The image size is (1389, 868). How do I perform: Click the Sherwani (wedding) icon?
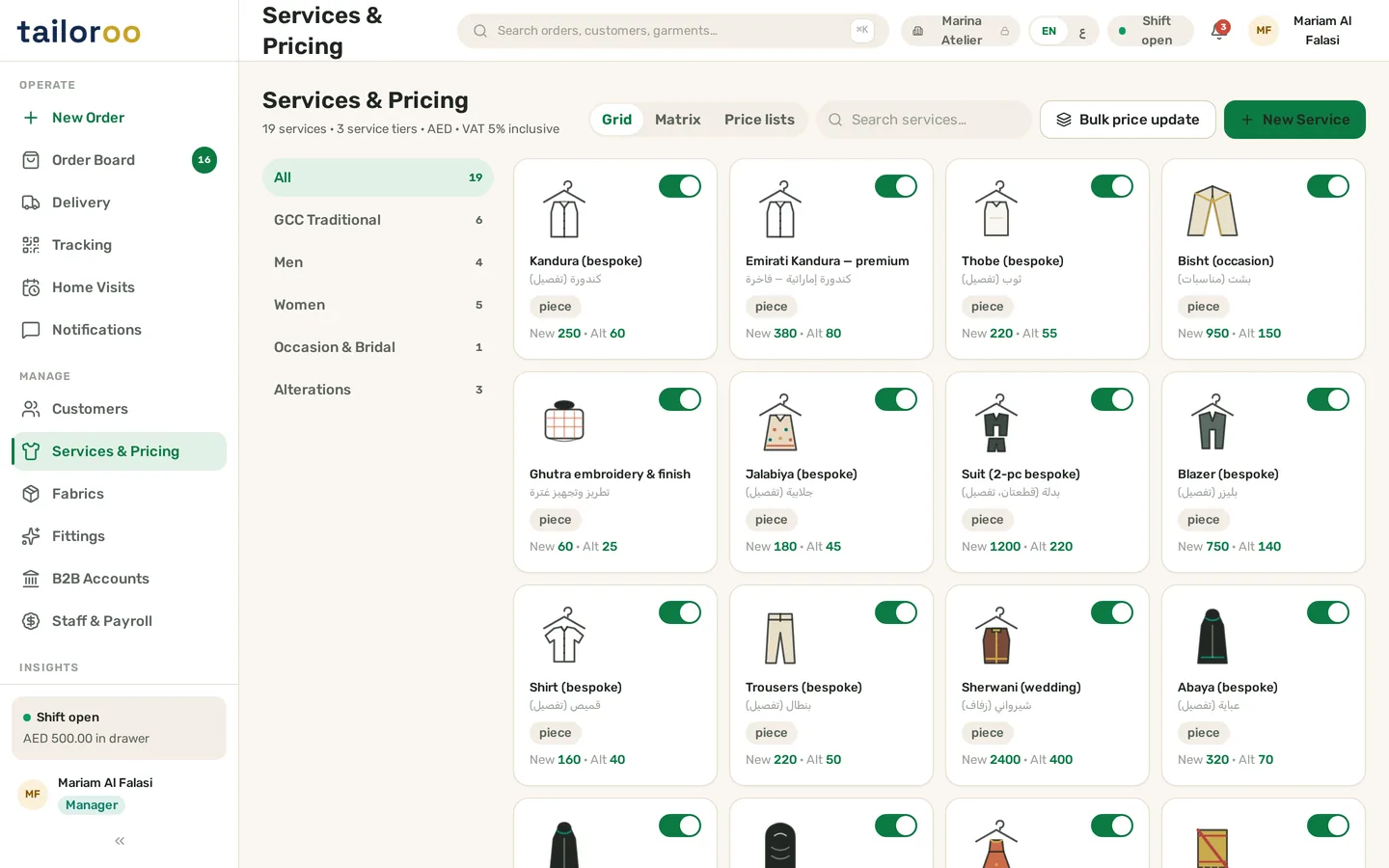(996, 636)
